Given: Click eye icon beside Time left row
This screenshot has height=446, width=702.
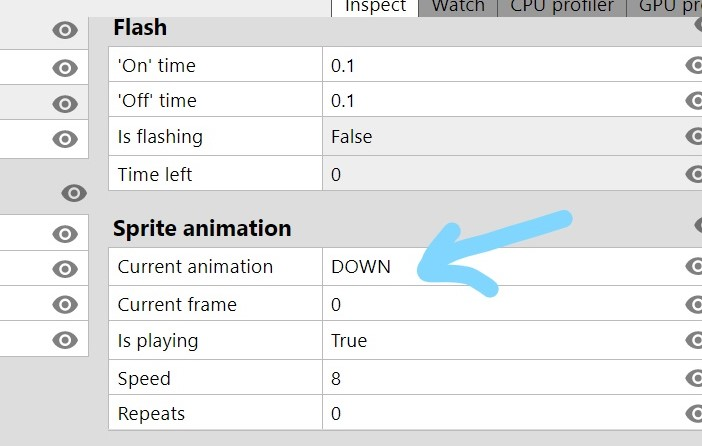Looking at the screenshot, I should pyautogui.click(x=694, y=174).
